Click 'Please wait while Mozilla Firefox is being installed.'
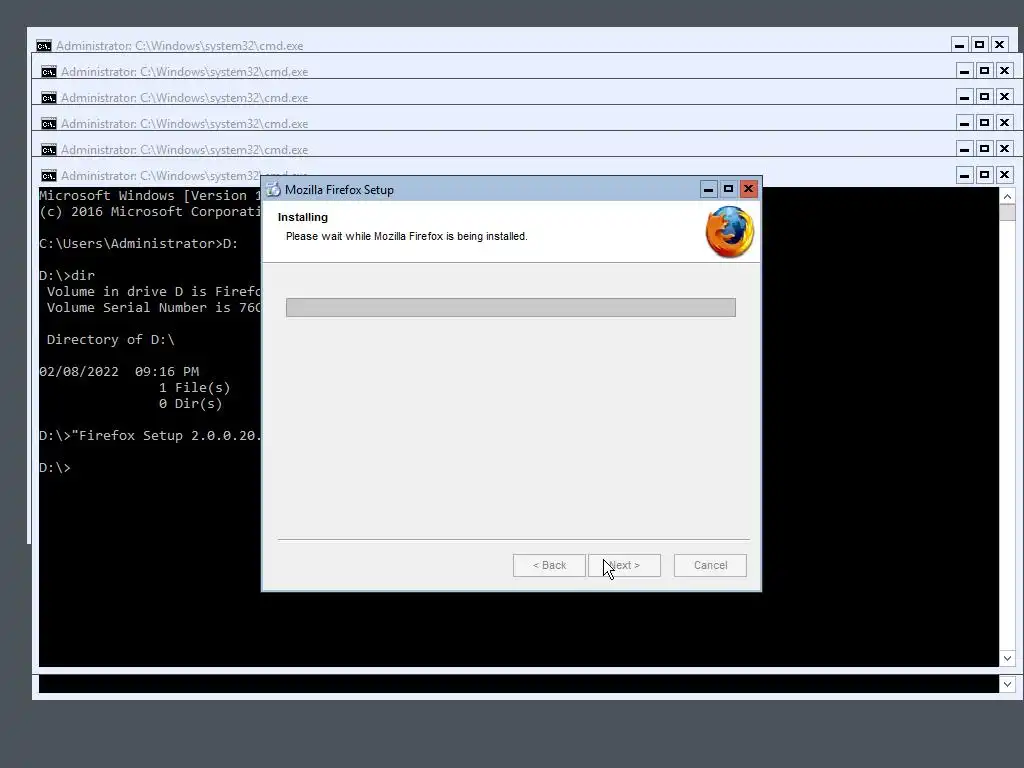This screenshot has width=1024, height=768. tap(407, 236)
